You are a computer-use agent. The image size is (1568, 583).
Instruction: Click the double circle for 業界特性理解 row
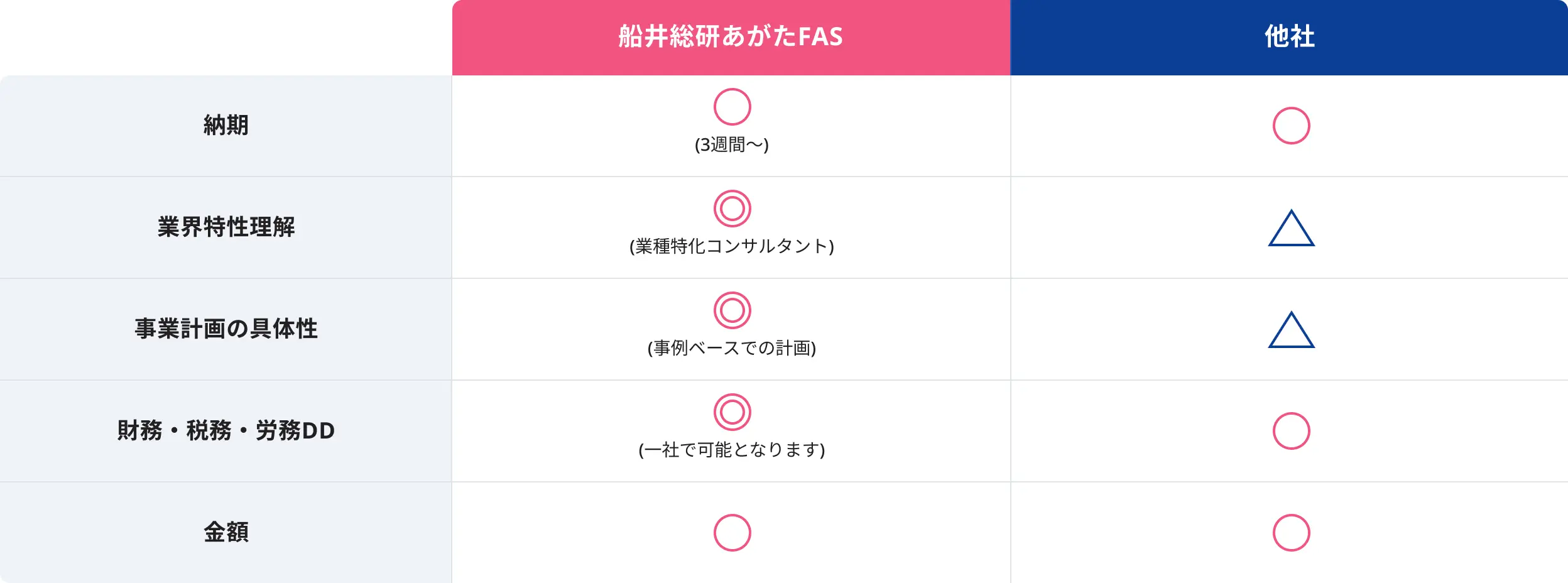(x=732, y=209)
